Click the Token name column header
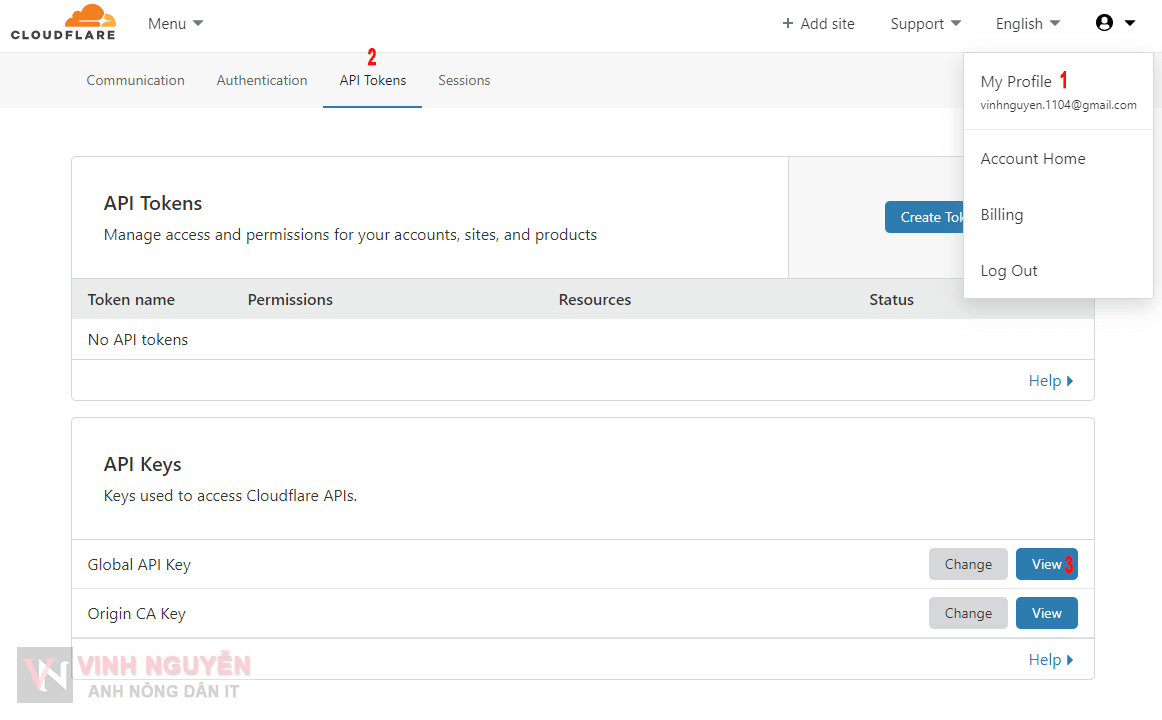1162x720 pixels. pos(131,300)
